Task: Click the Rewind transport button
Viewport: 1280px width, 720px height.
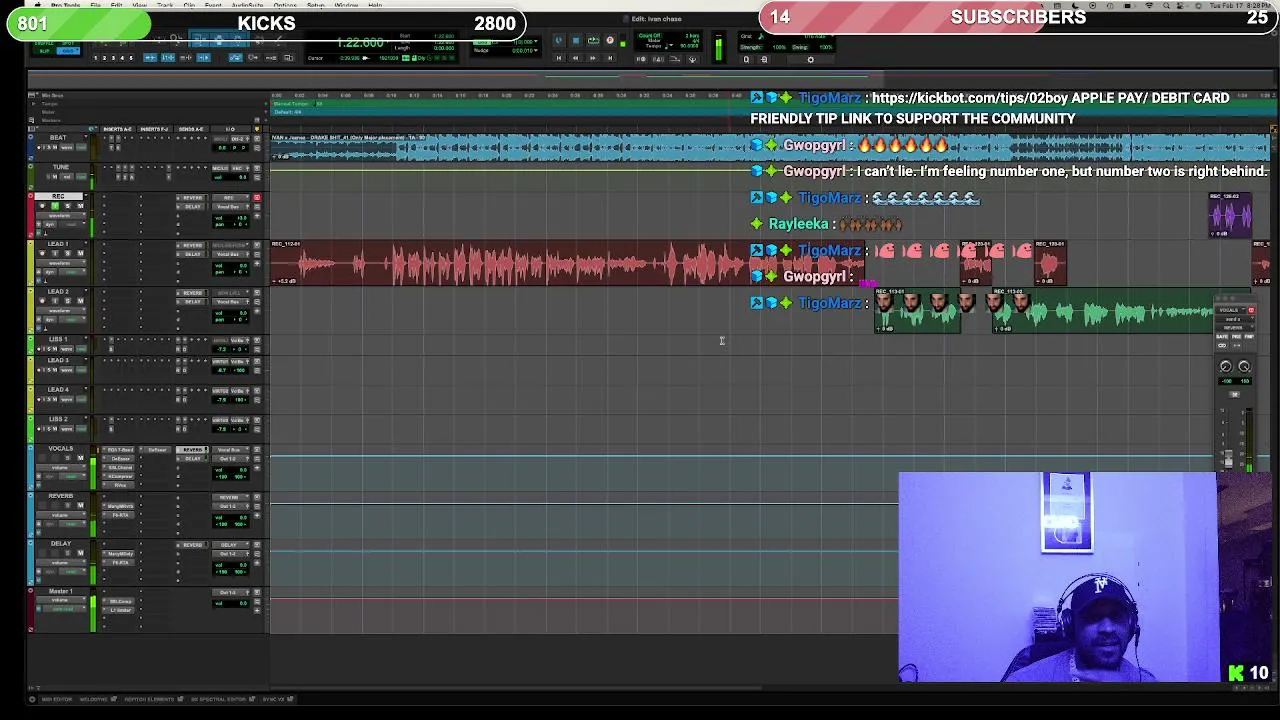Action: [576, 58]
